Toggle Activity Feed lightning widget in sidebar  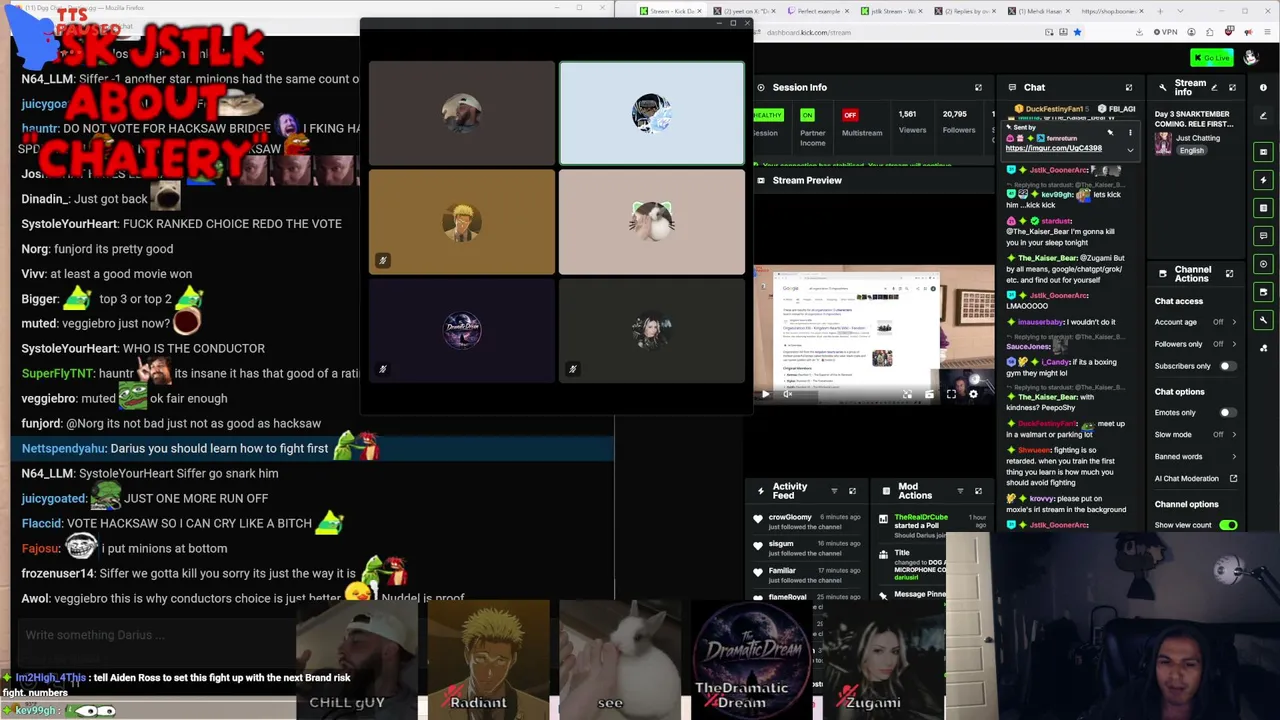(x=1264, y=180)
